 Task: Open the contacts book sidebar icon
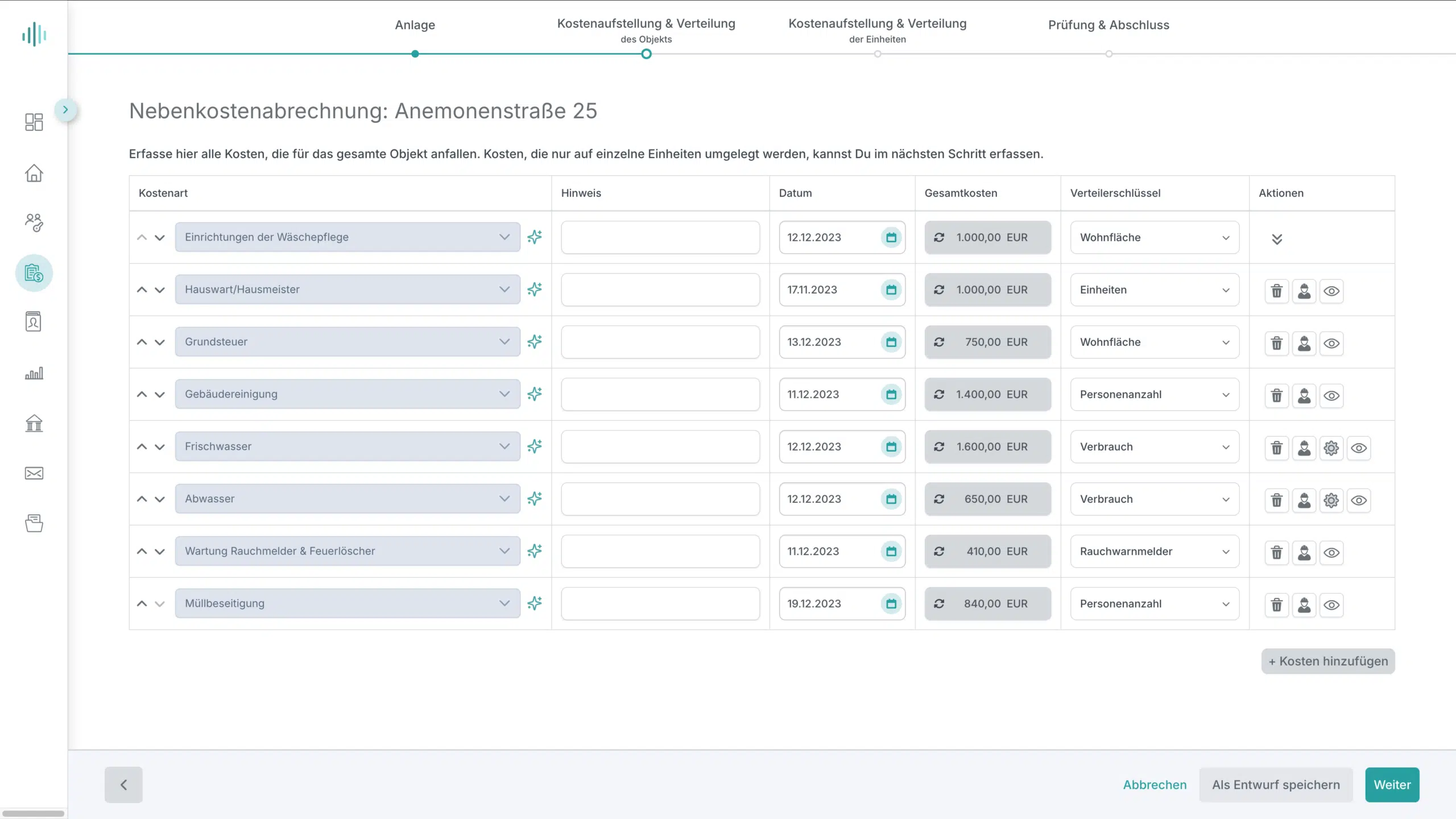pyautogui.click(x=34, y=322)
